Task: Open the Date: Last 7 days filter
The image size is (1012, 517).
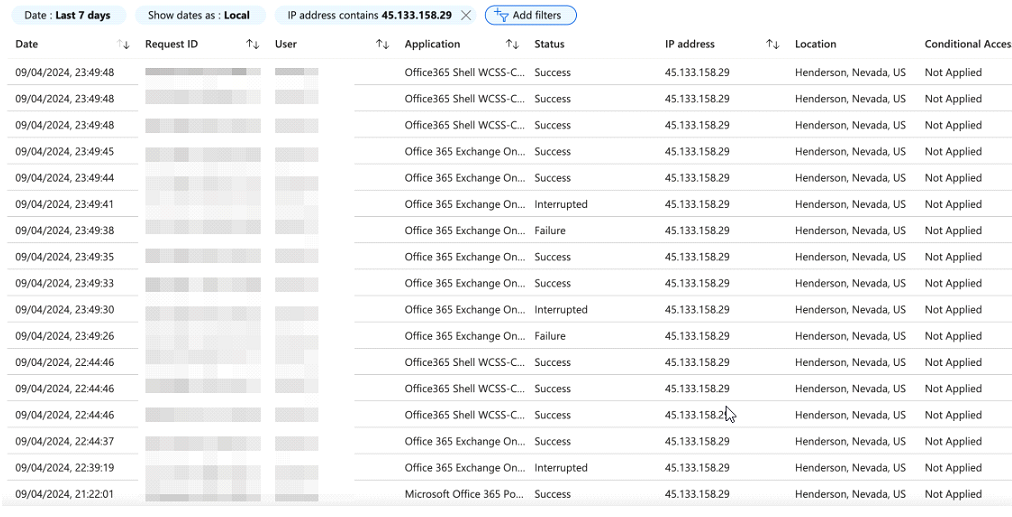Action: point(68,16)
